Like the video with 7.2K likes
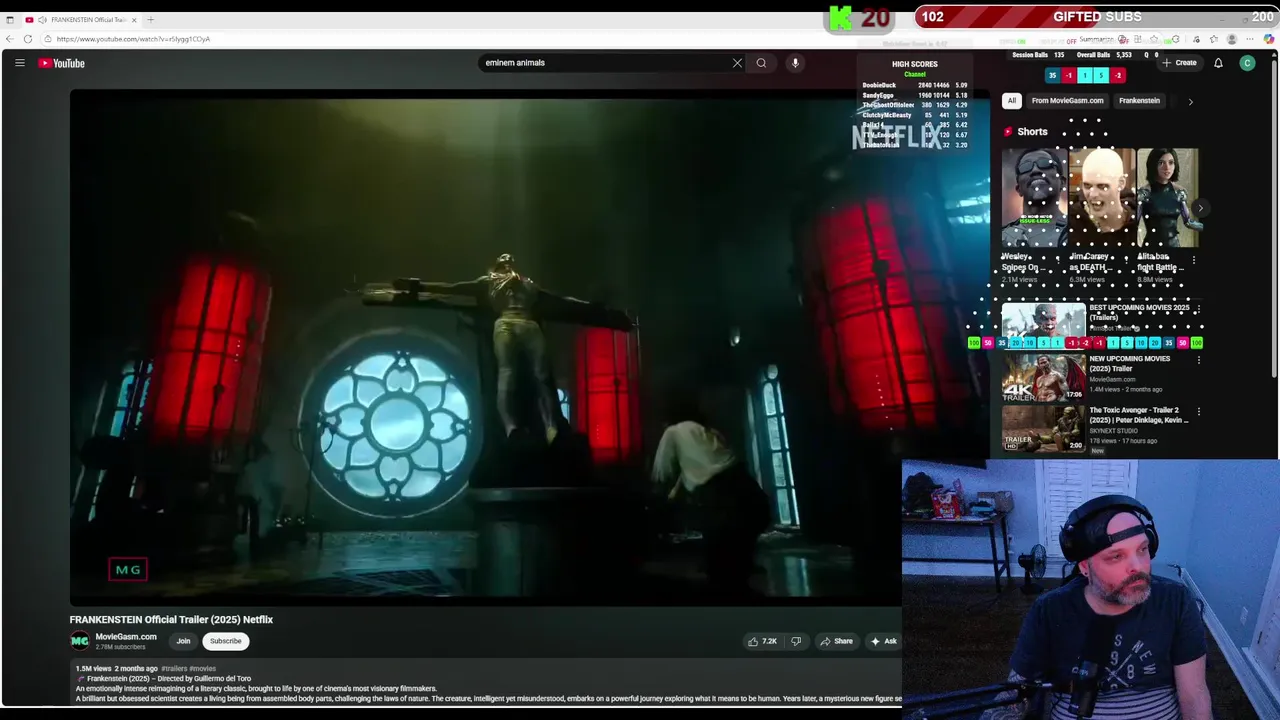 (762, 641)
